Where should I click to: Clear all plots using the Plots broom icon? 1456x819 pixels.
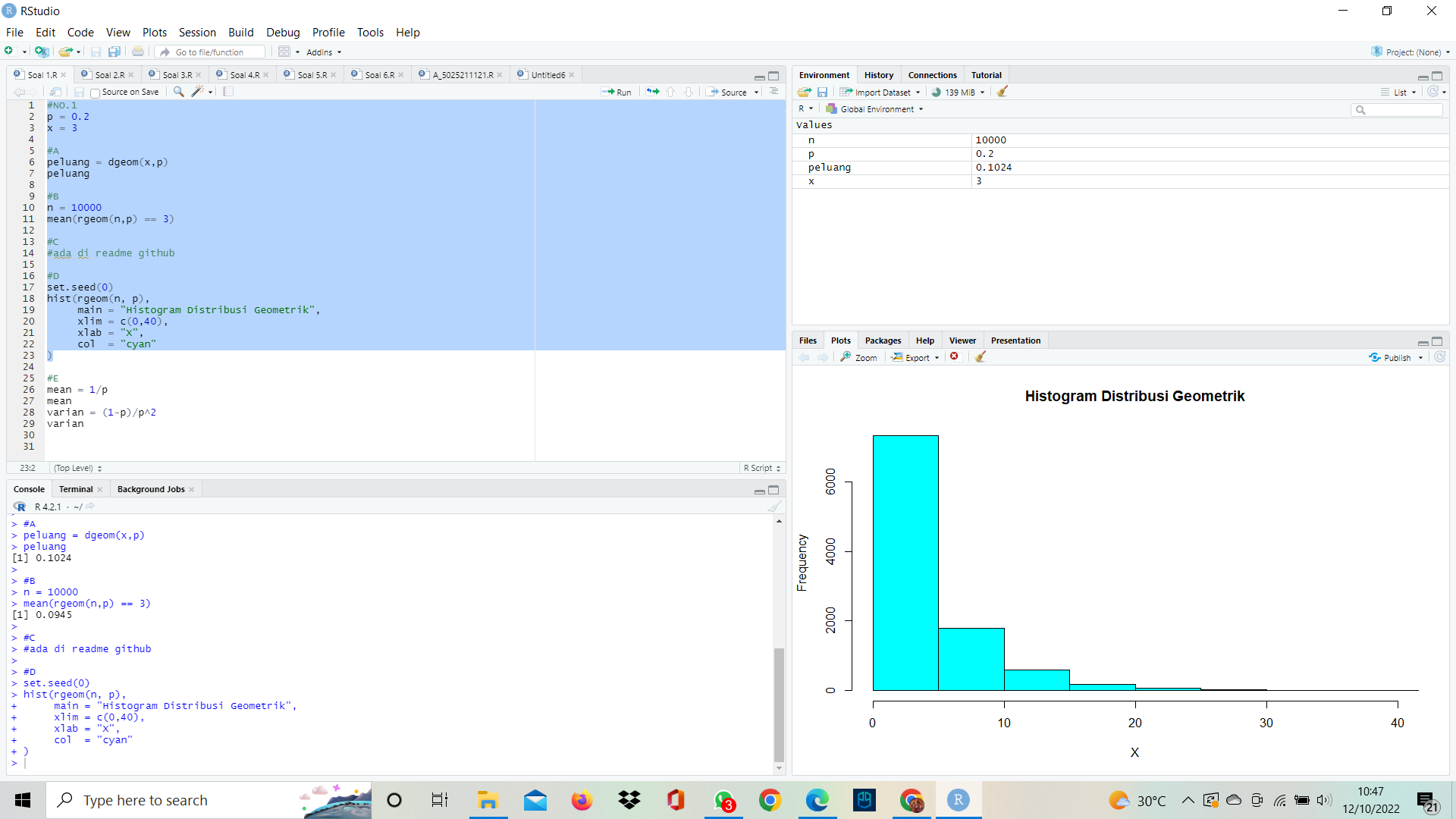tap(979, 356)
